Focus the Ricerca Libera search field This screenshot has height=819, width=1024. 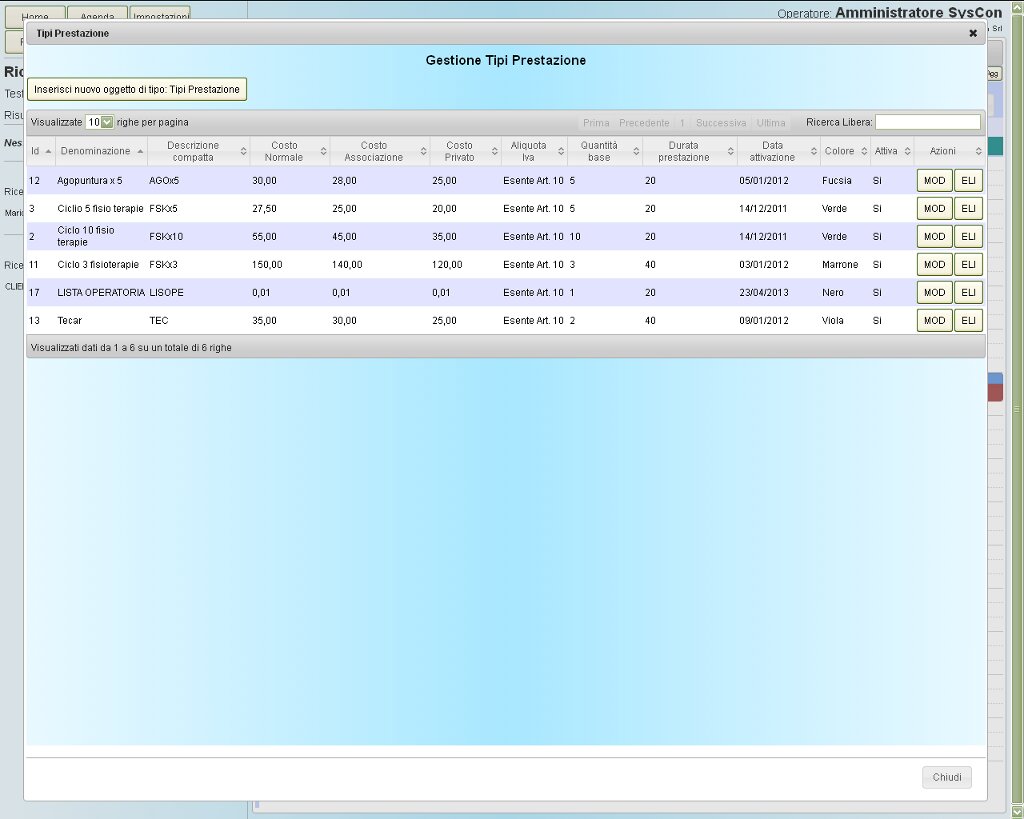tap(927, 122)
